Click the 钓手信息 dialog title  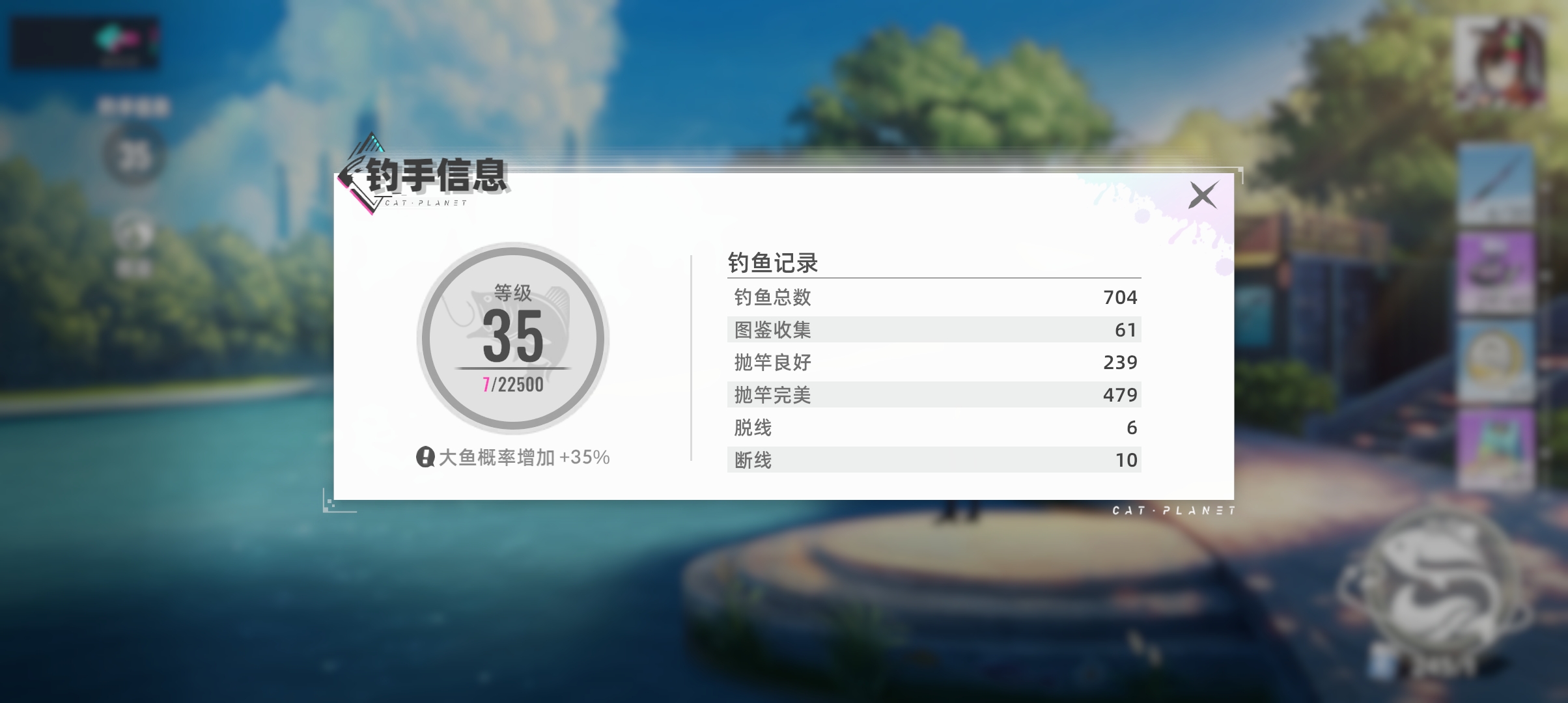click(x=436, y=174)
